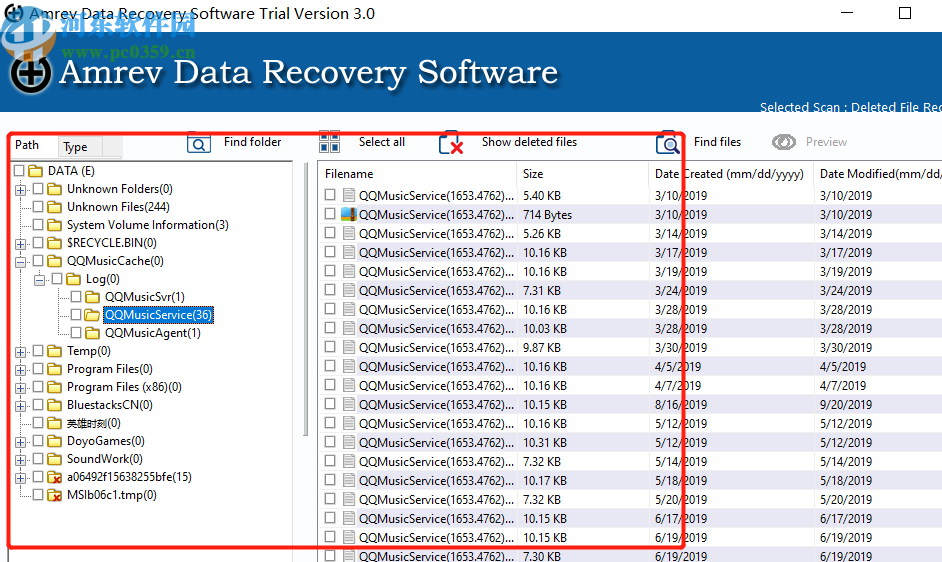
Task: Click the a06492f15638255bfe deleted folder icon
Action: pos(56,477)
